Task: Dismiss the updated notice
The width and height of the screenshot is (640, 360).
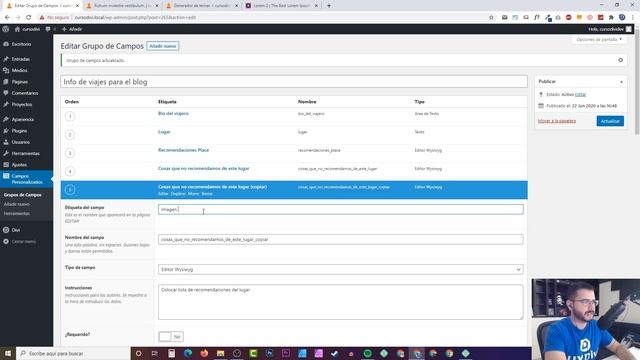Action: click(620, 60)
